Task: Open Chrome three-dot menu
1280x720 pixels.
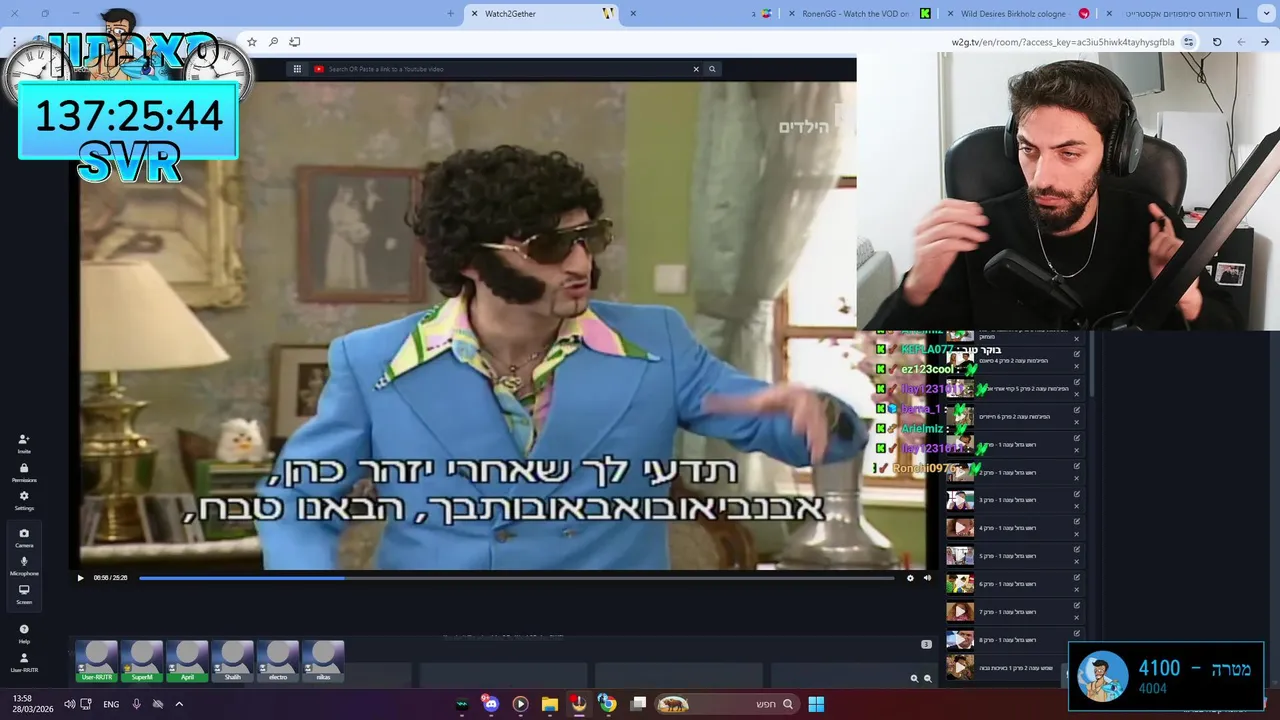Action: point(14,42)
